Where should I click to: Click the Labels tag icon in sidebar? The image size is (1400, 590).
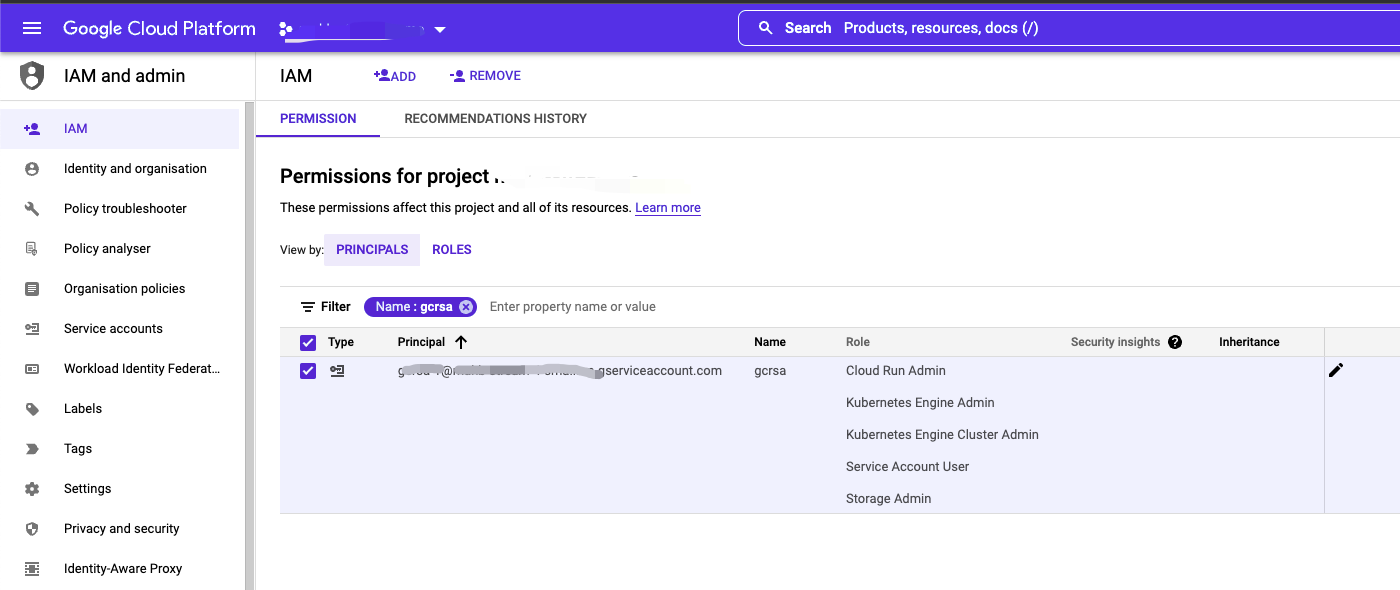(31, 408)
